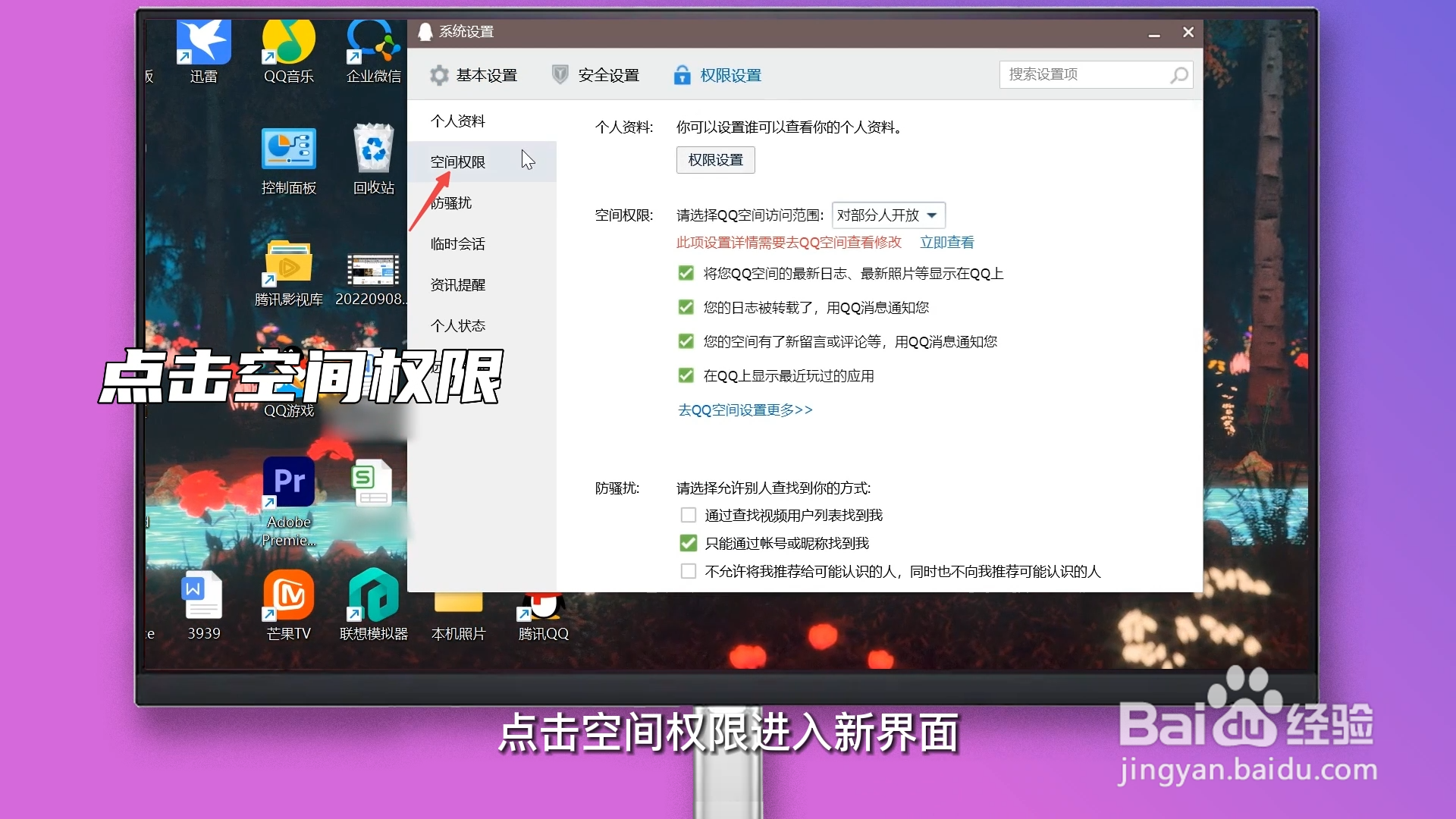Select 个人资料 in the sidebar
Screen dimensions: 1456x819
pos(482,121)
